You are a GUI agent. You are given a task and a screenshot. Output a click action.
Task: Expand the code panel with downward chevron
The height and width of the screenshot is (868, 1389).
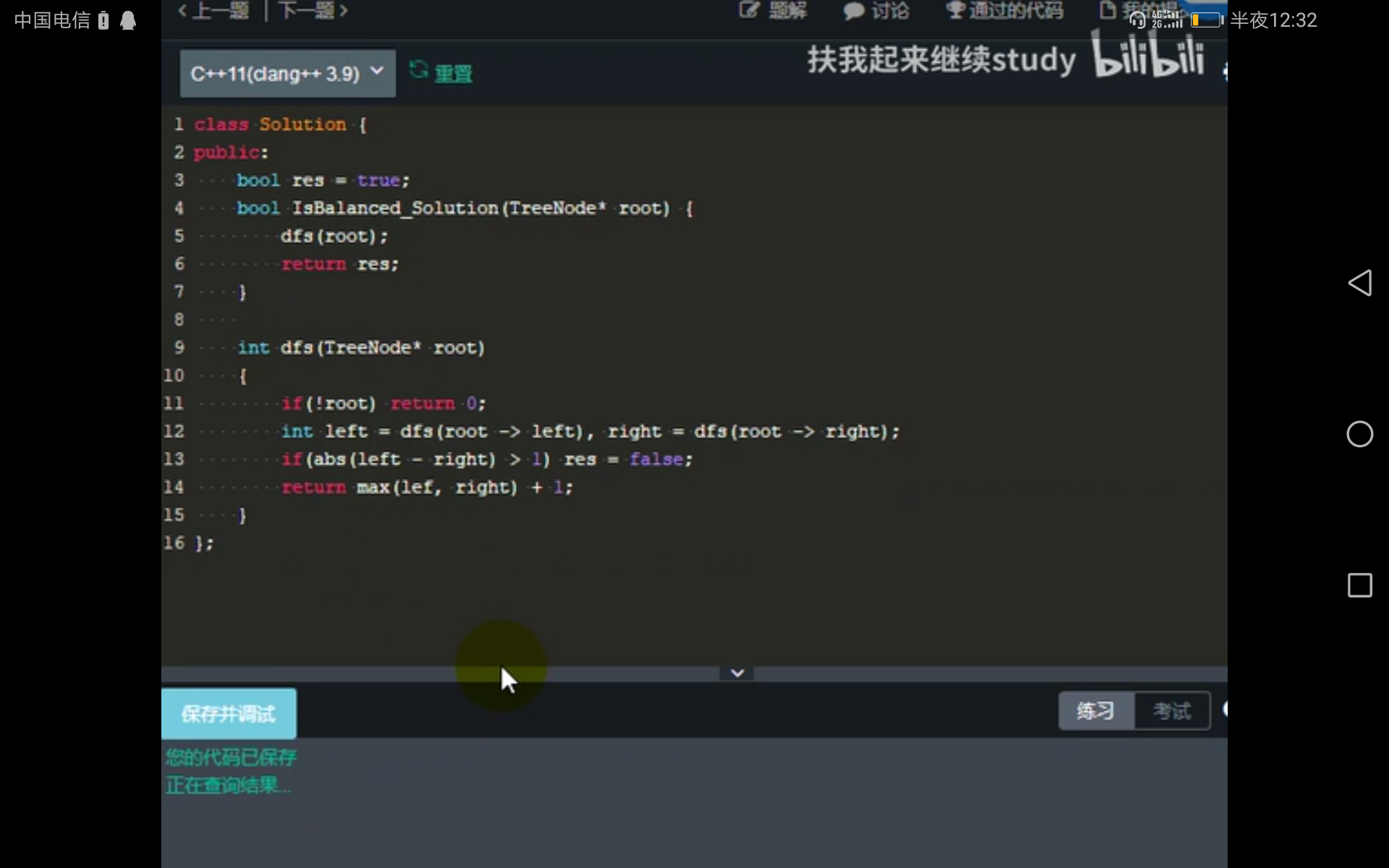click(x=736, y=673)
